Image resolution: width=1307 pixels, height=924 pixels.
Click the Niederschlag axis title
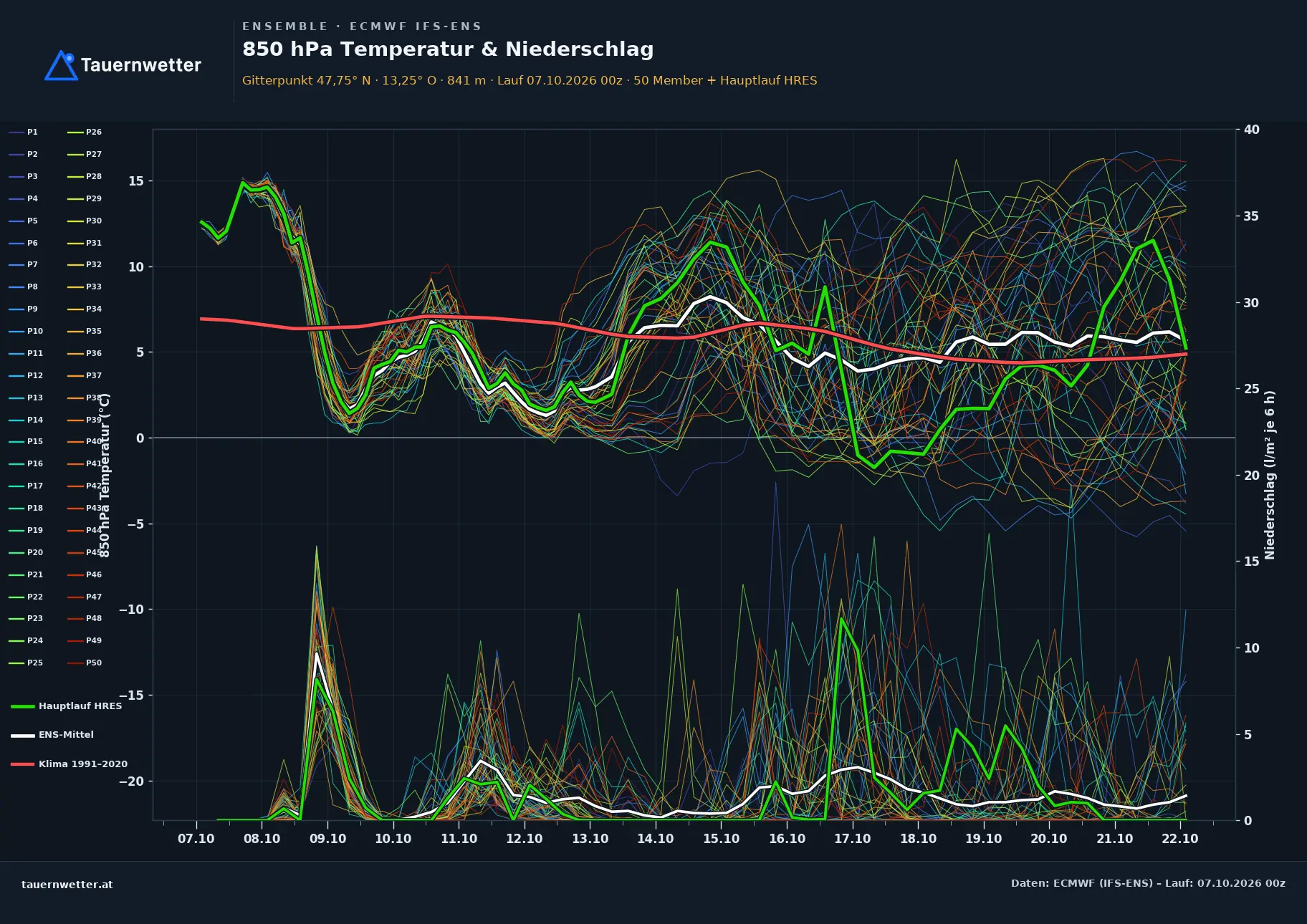[x=1270, y=475]
